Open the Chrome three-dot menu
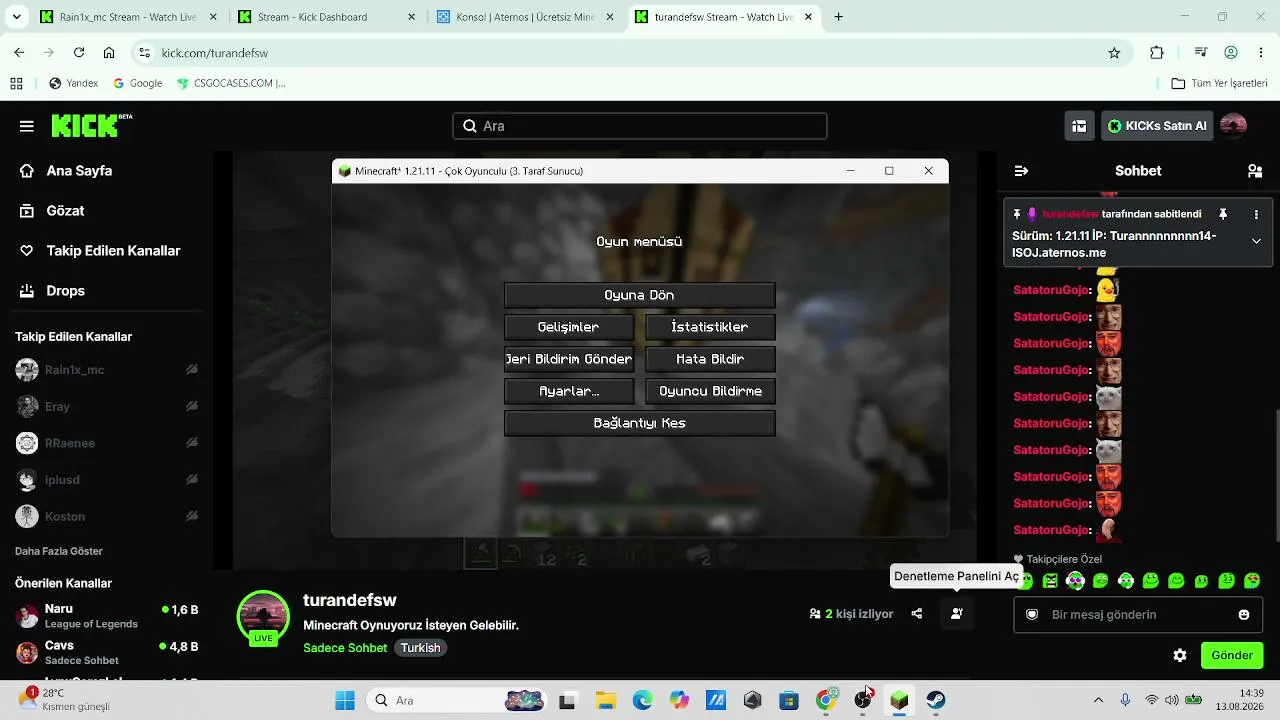Image resolution: width=1280 pixels, height=720 pixels. 1261,53
